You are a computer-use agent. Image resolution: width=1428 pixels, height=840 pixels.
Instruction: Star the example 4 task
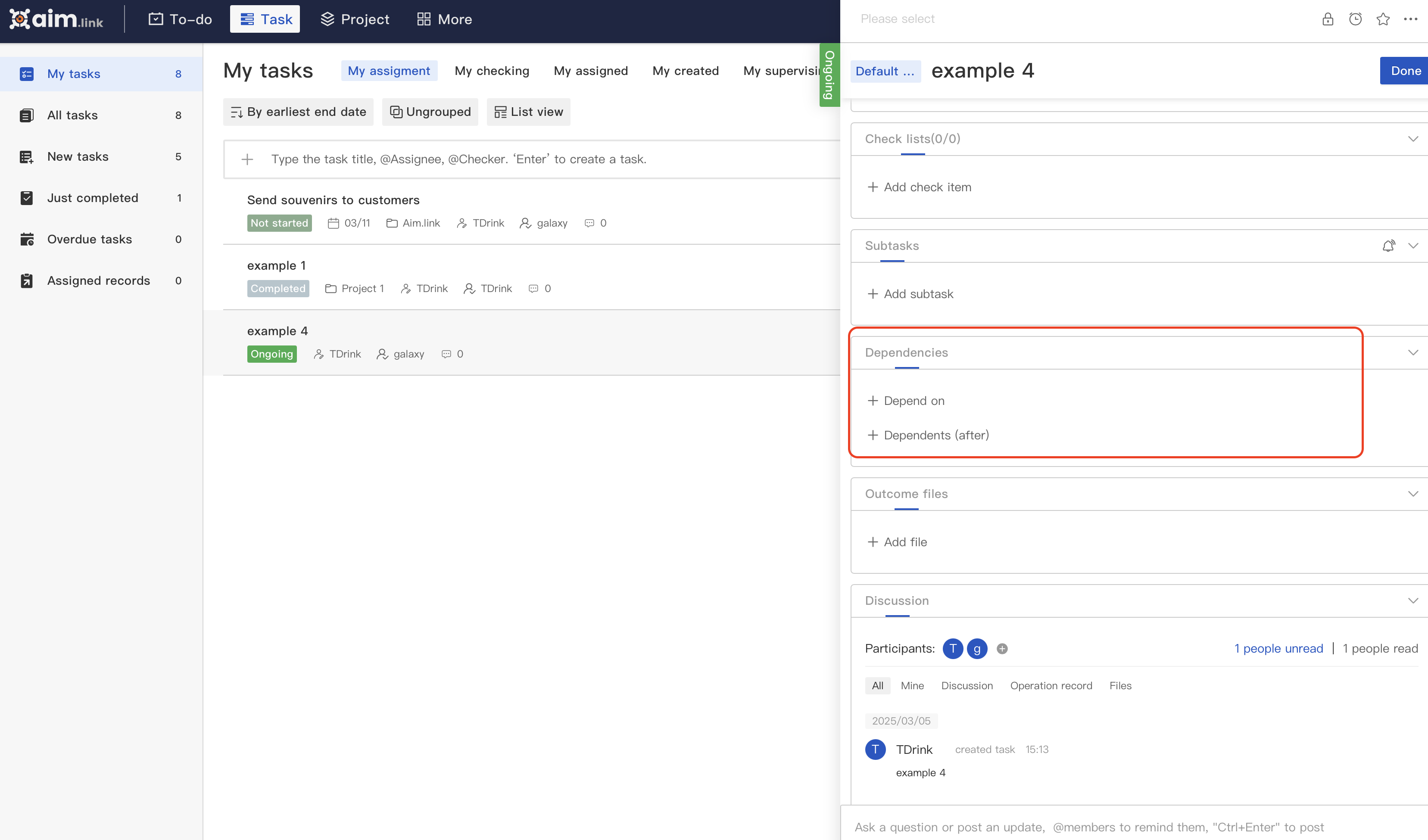coord(1383,19)
